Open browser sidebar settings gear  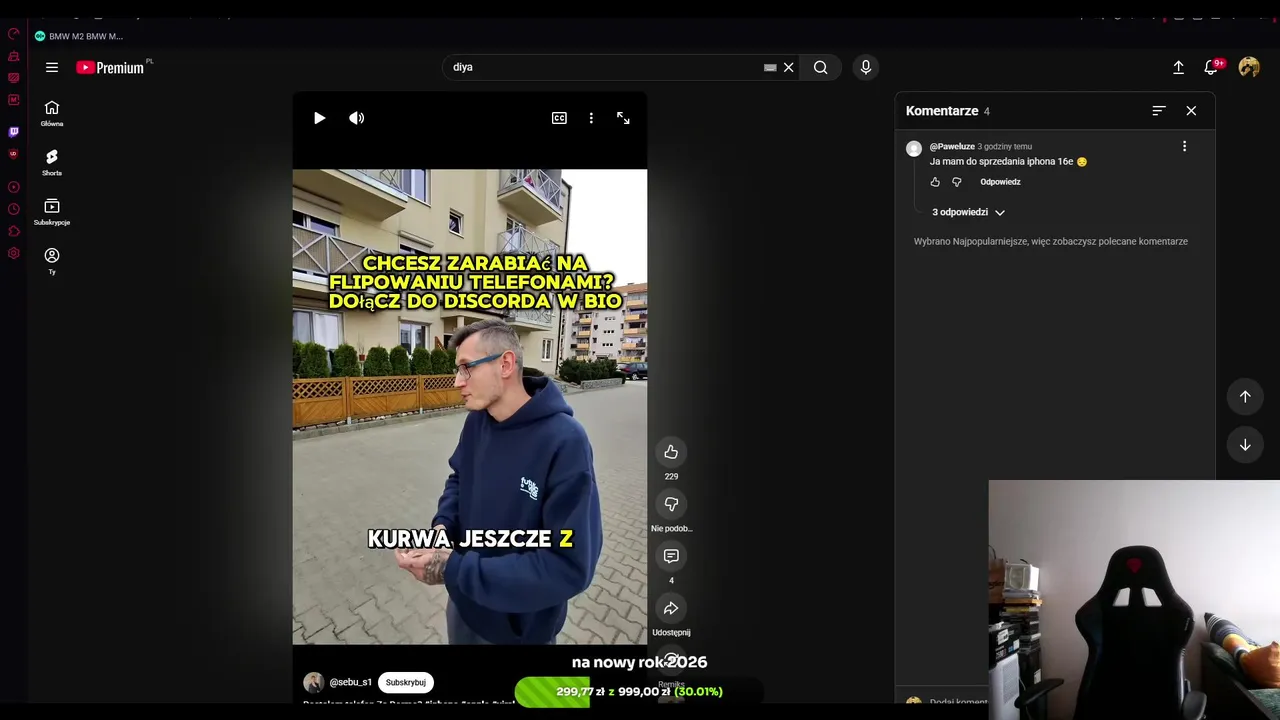(x=13, y=253)
